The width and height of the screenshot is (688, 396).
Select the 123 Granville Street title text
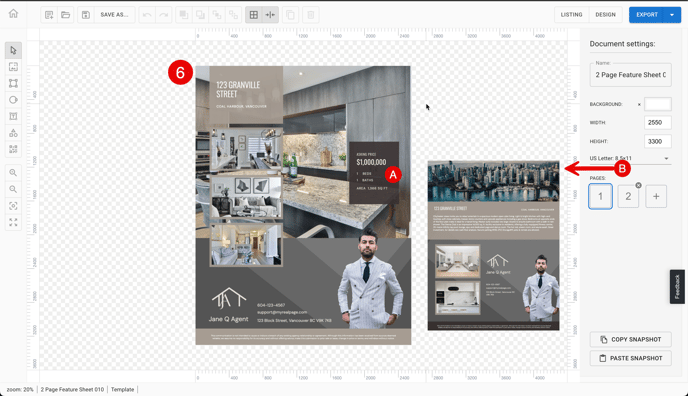click(x=238, y=89)
